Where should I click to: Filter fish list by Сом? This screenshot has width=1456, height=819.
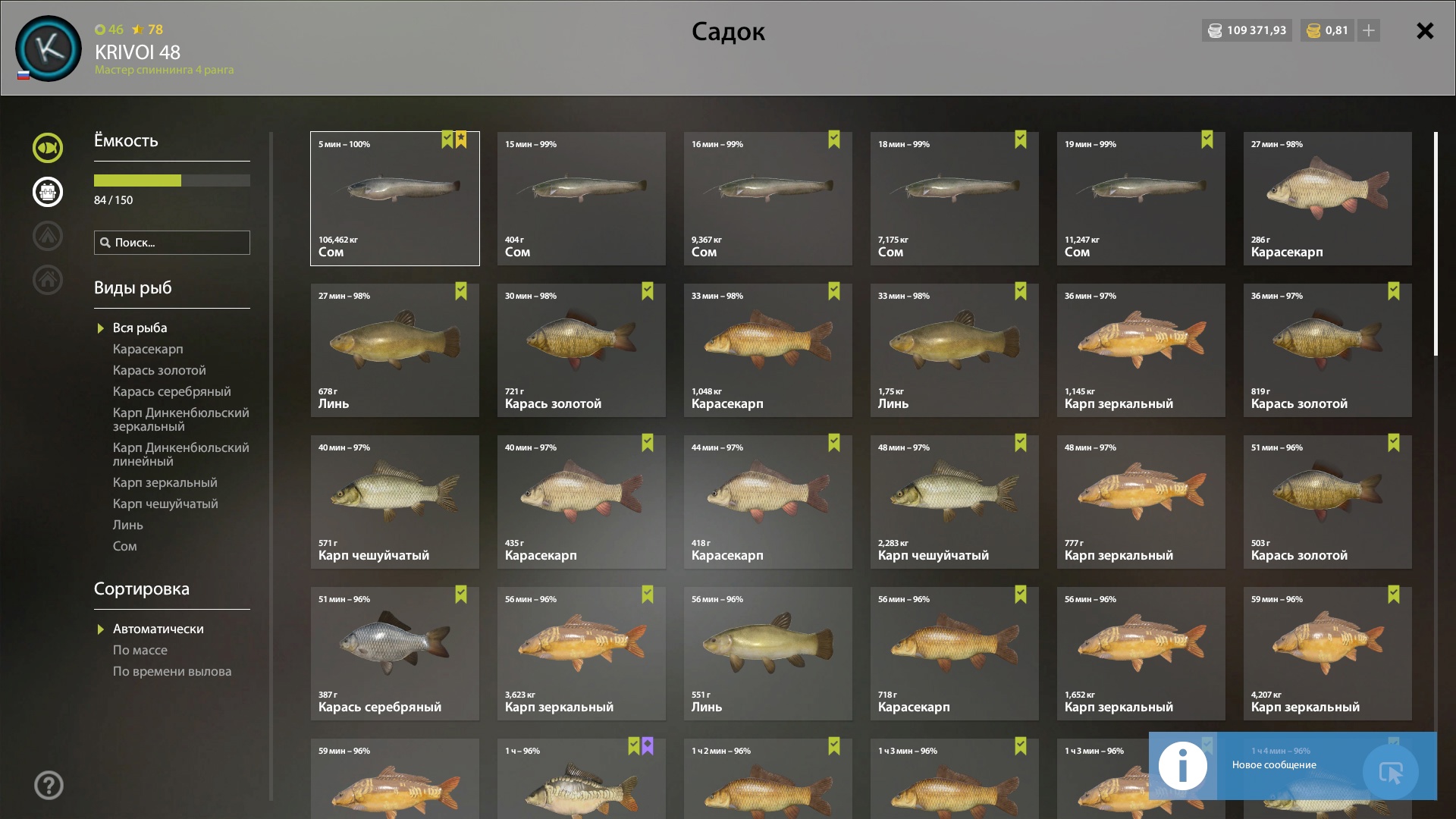click(x=125, y=546)
